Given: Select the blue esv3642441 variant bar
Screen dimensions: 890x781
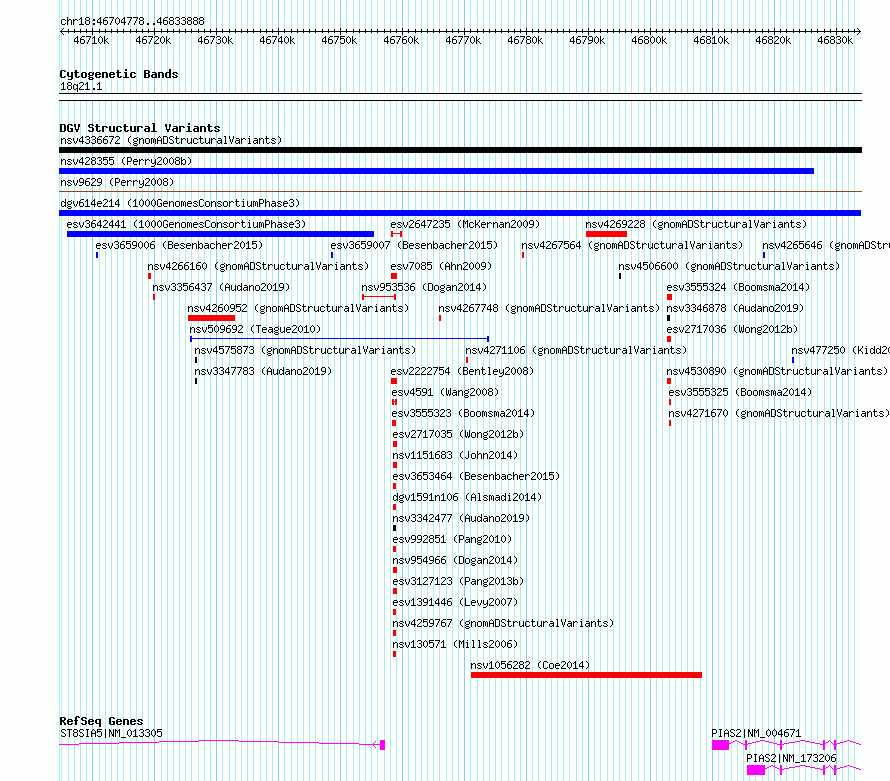Looking at the screenshot, I should [x=220, y=234].
